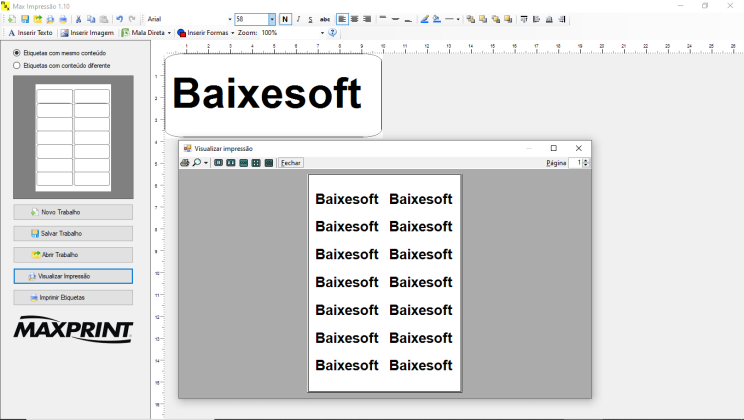Click the Abrir Trabalho button
The image size is (744, 420).
click(73, 255)
